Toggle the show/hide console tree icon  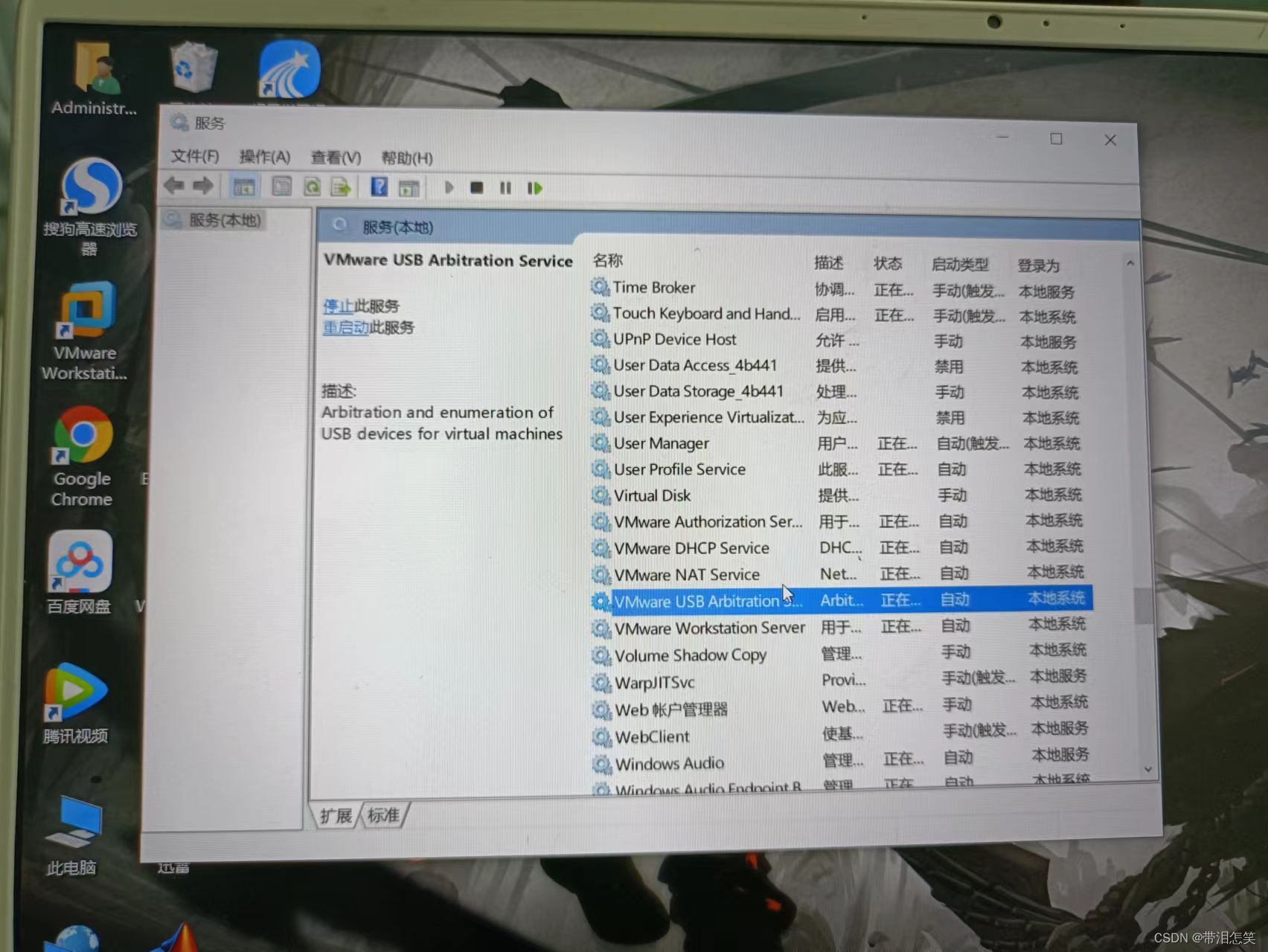tap(244, 187)
